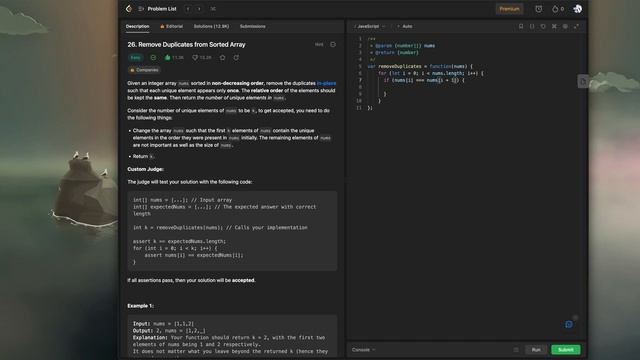Open the Auto mode dropdown
The height and width of the screenshot is (360, 640).
(405, 26)
